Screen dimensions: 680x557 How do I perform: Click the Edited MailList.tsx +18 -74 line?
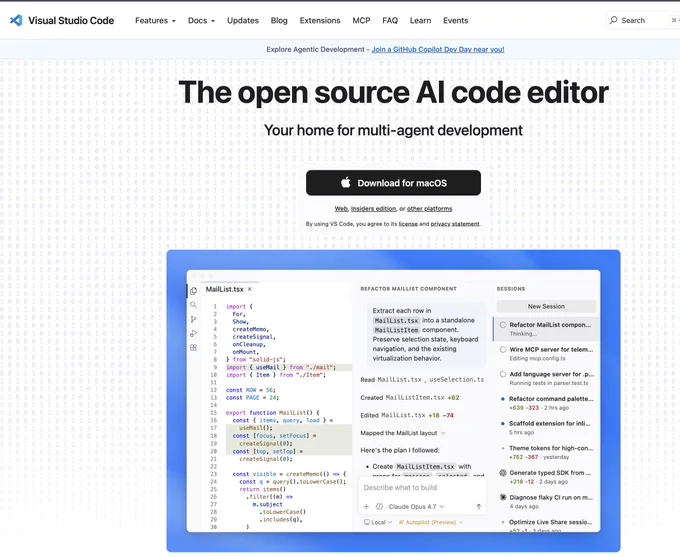407,415
